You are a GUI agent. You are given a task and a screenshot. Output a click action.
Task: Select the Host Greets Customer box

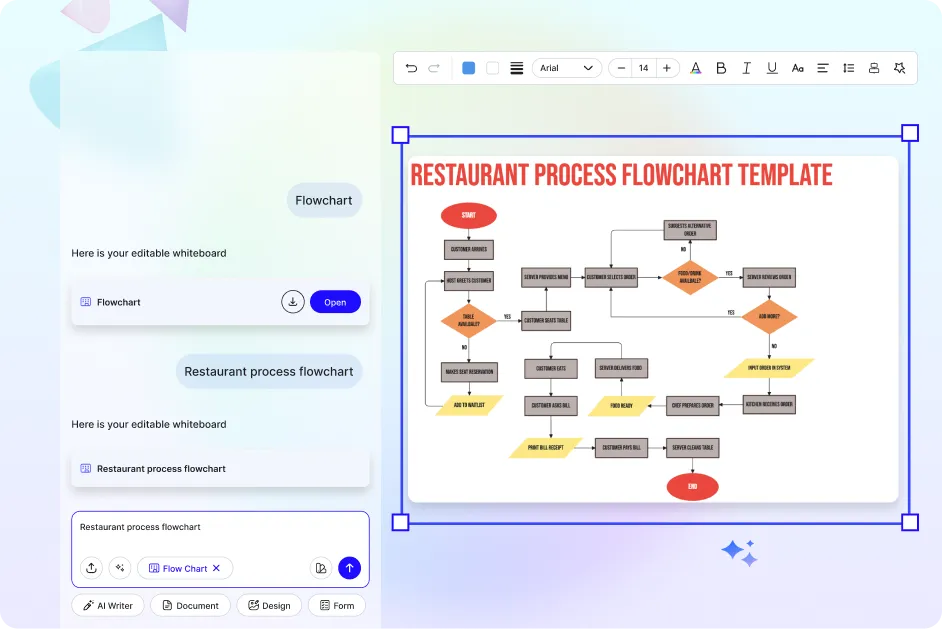(x=469, y=281)
